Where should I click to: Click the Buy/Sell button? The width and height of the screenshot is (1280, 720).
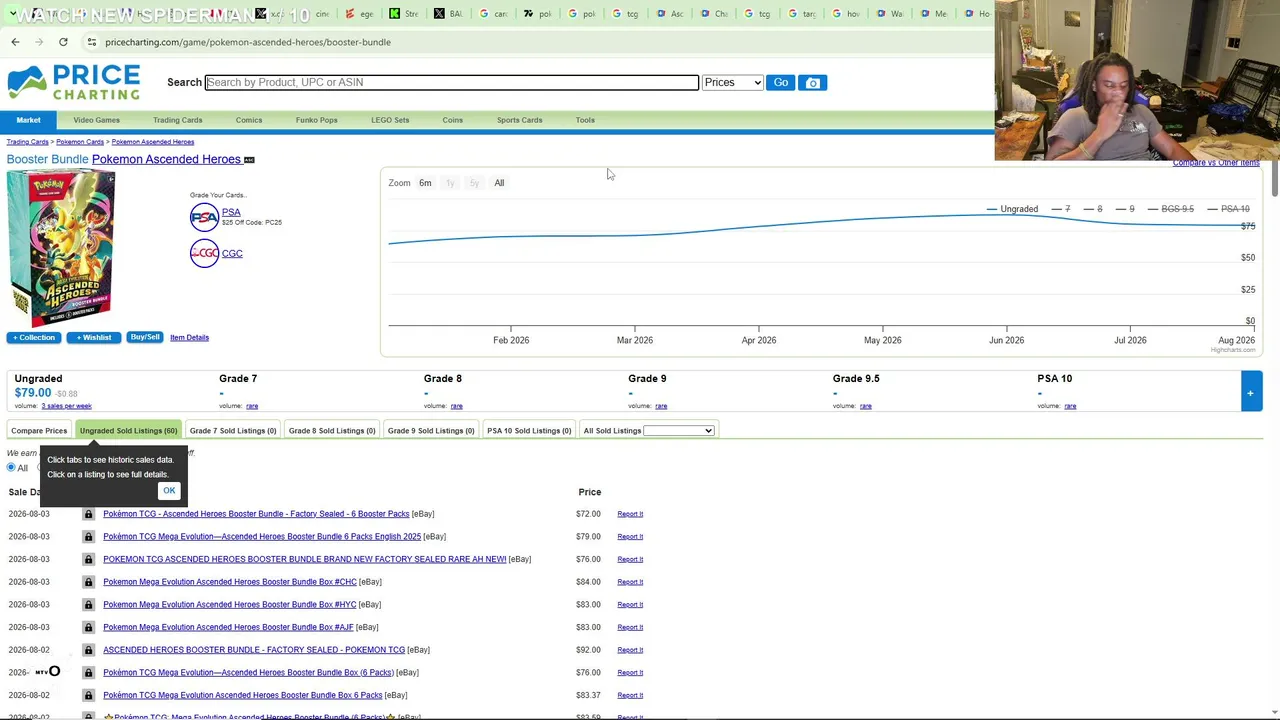coord(145,338)
